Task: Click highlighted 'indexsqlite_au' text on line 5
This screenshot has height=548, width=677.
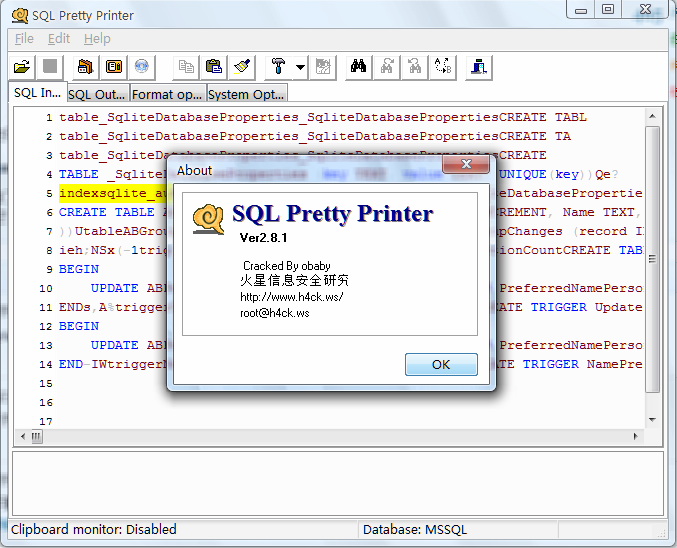Action: (113, 193)
